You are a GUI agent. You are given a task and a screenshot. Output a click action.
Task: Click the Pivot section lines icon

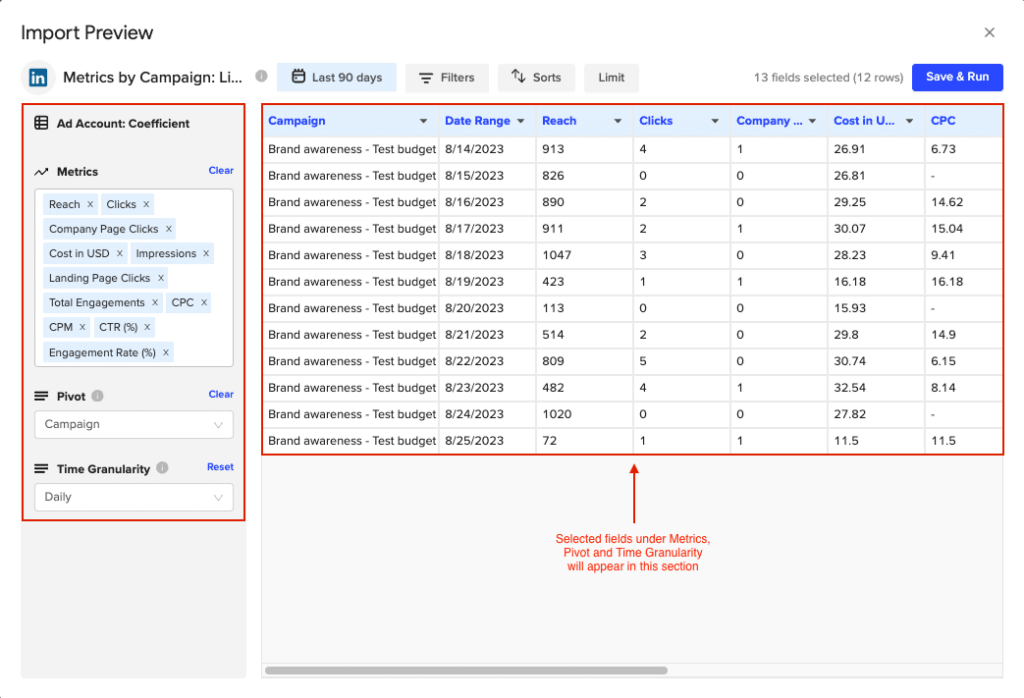(41, 396)
